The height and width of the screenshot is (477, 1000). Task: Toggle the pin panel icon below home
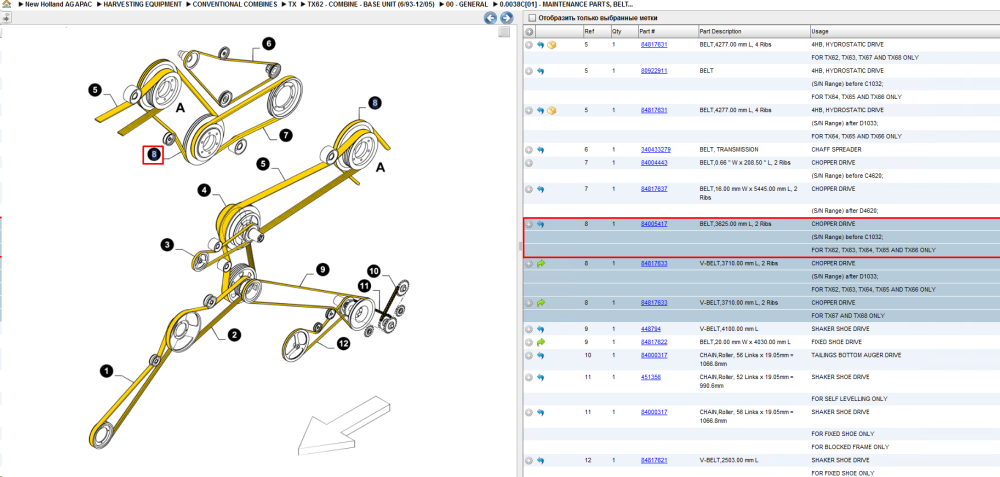pos(6,18)
